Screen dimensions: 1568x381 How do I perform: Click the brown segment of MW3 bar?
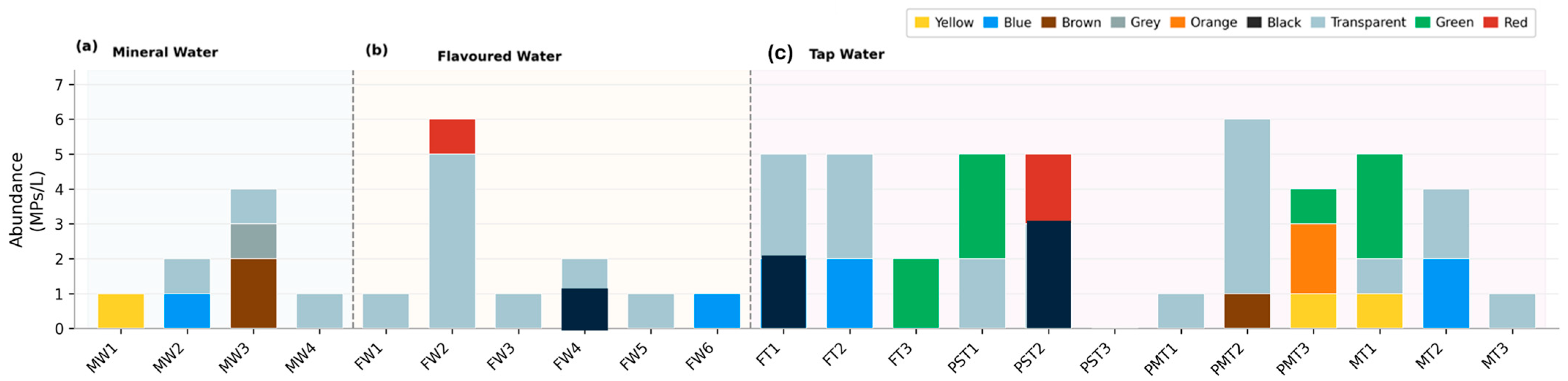coord(253,293)
